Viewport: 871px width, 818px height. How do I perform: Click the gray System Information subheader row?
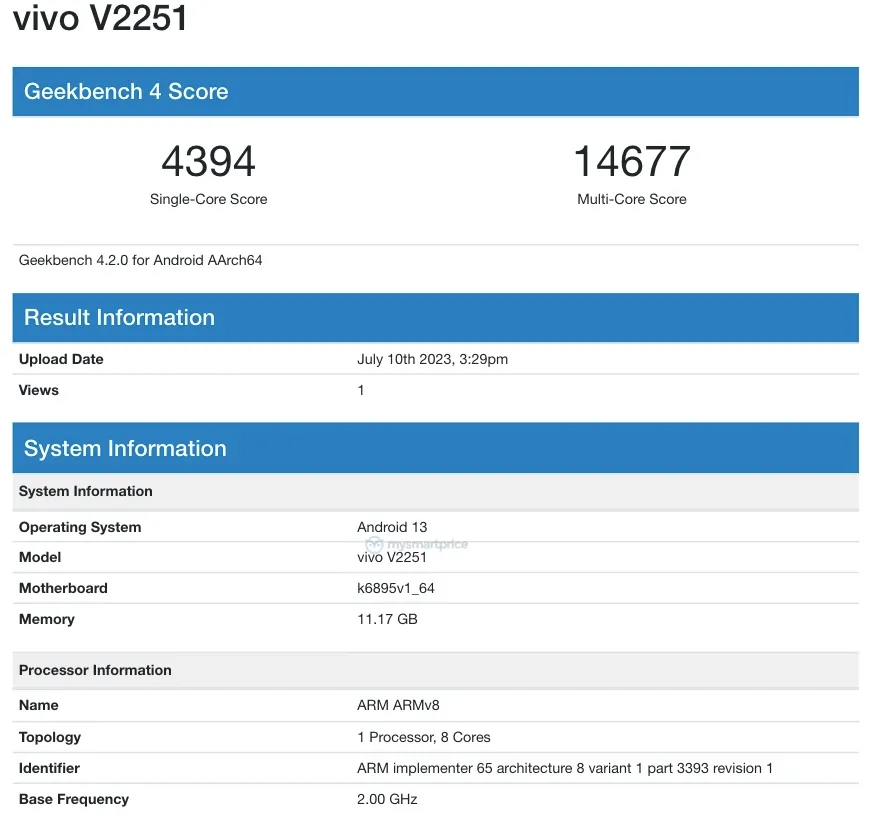click(86, 491)
